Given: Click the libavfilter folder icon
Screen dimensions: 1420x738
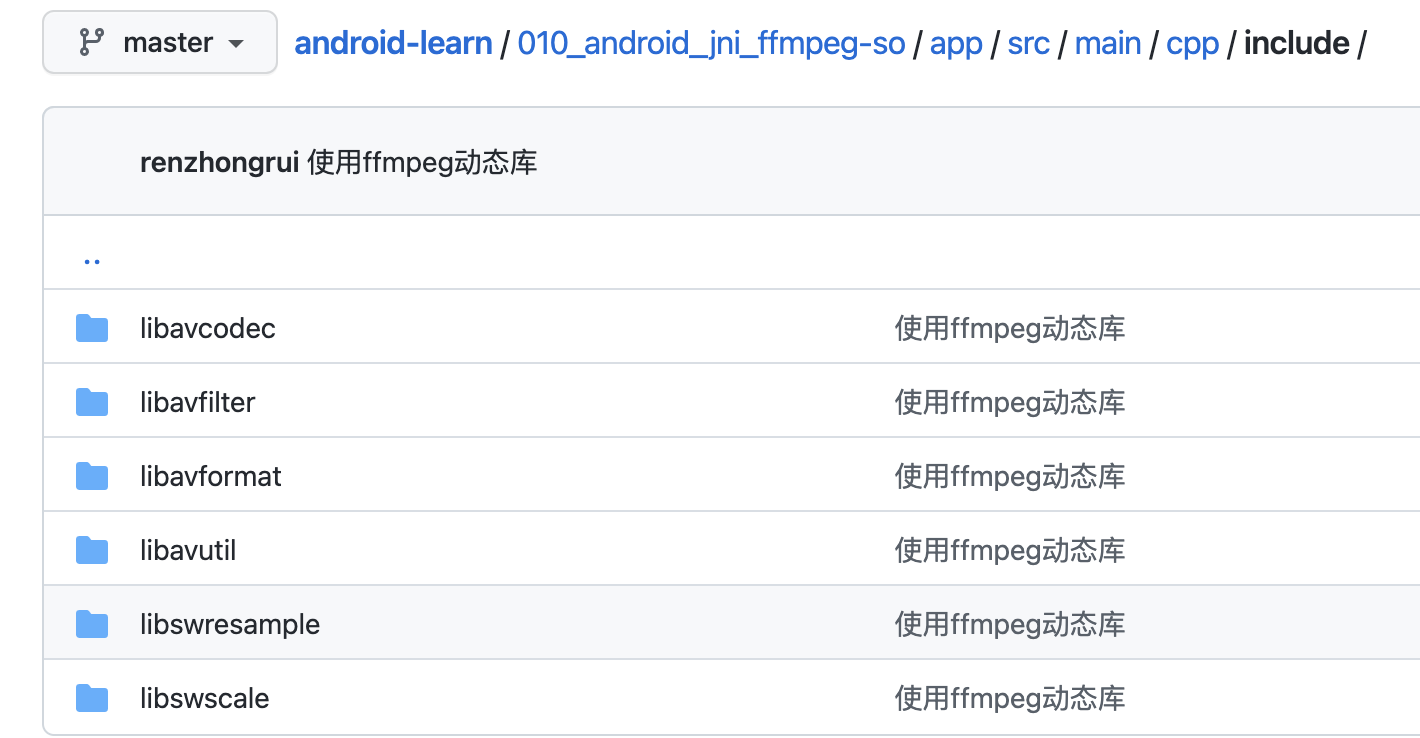Looking at the screenshot, I should click(92, 402).
